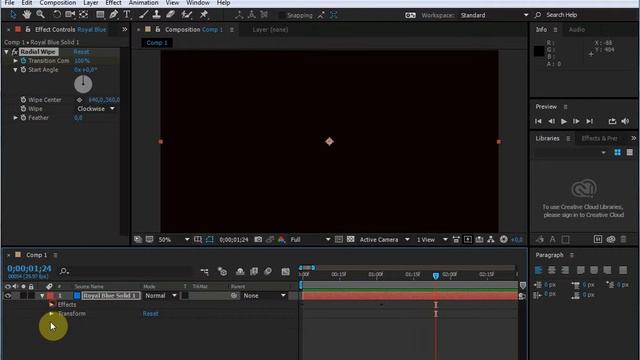Click the next frame button in Preview
640x360 pixels.
pyautogui.click(x=576, y=121)
